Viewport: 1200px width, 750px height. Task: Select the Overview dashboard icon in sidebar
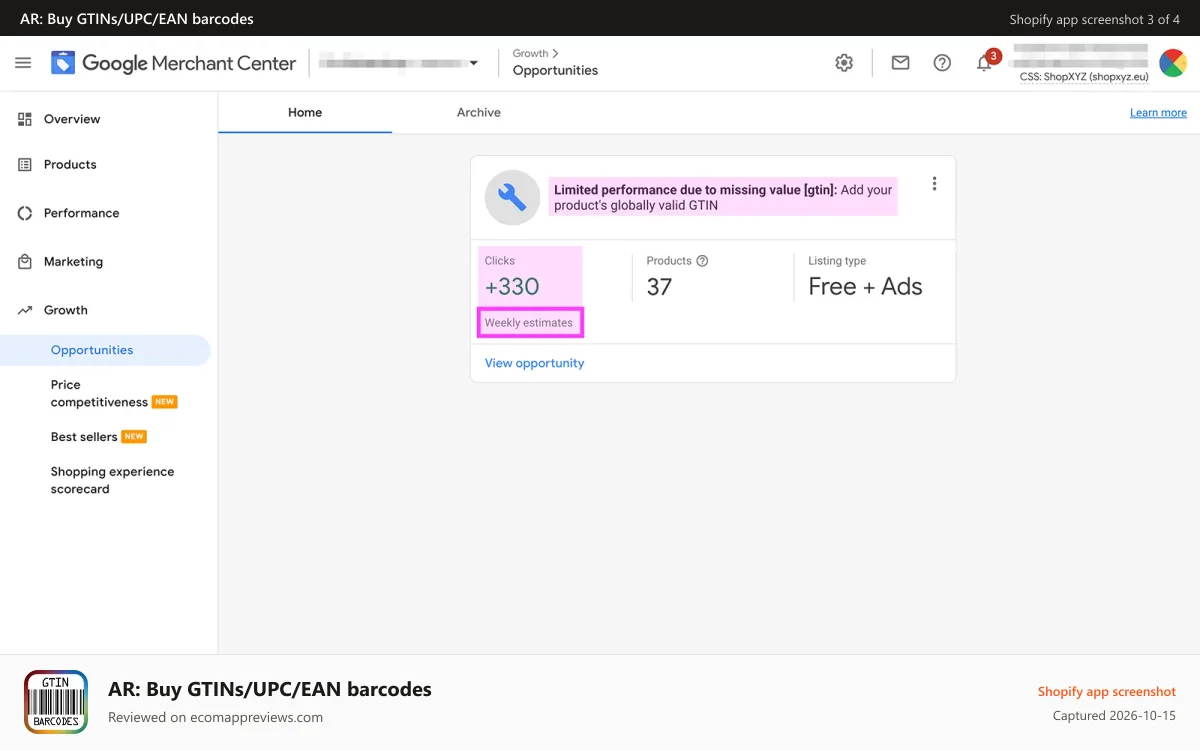pyautogui.click(x=25, y=119)
